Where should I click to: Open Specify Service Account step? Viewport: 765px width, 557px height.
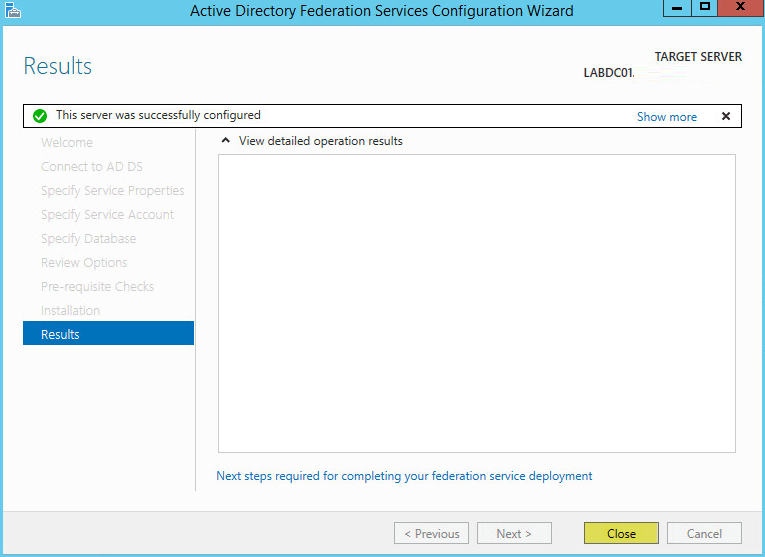(x=107, y=214)
